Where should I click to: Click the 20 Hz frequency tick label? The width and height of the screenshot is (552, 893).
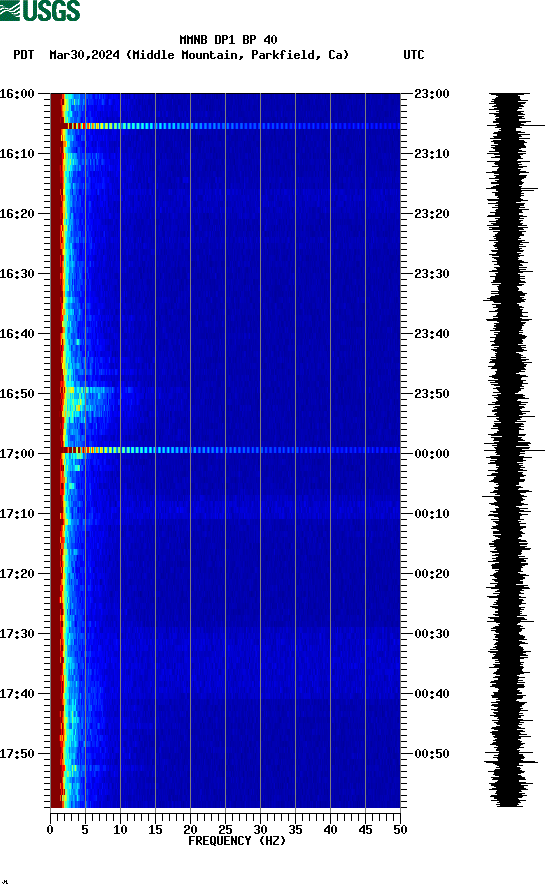coord(190,830)
